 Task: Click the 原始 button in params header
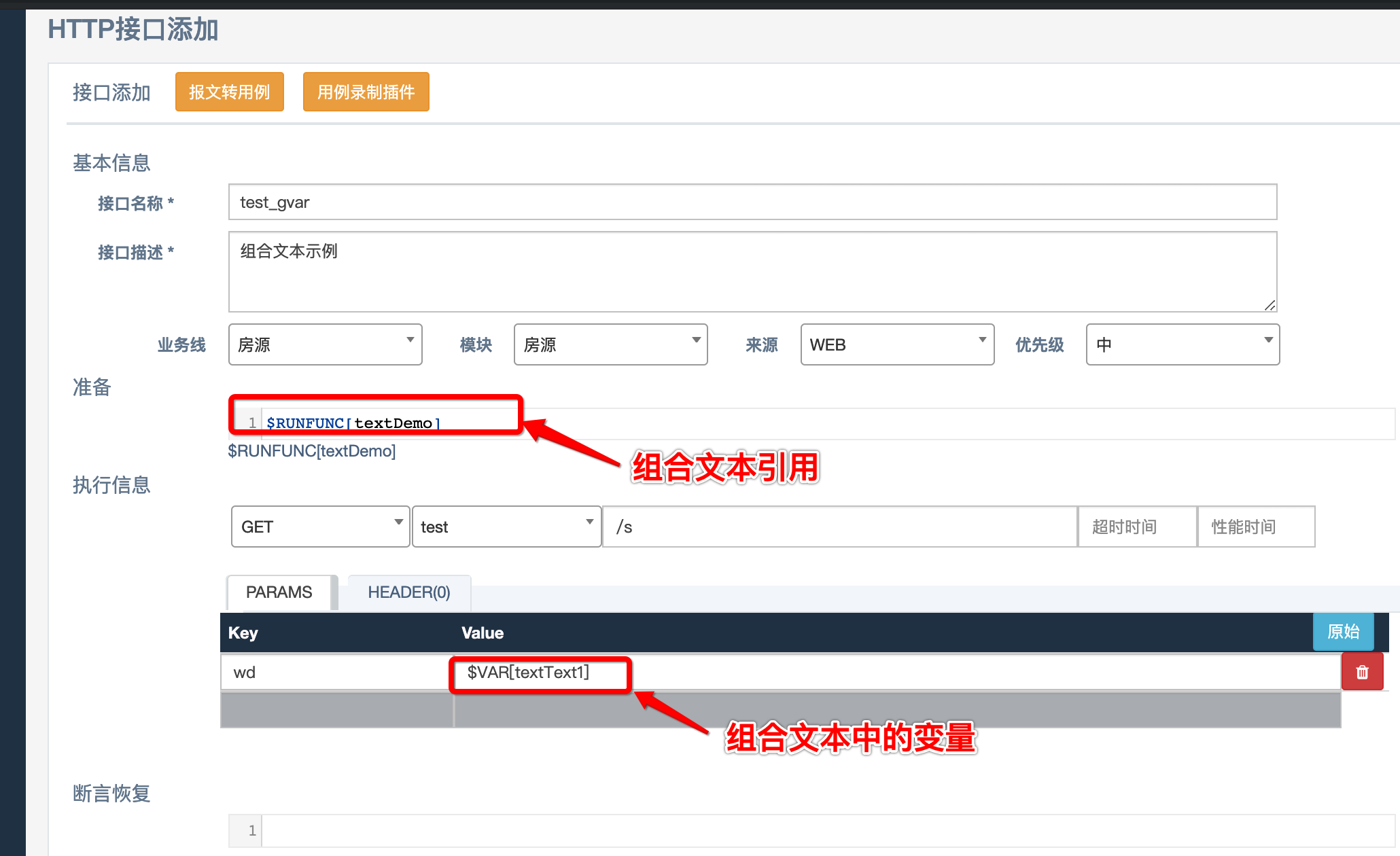pos(1343,631)
